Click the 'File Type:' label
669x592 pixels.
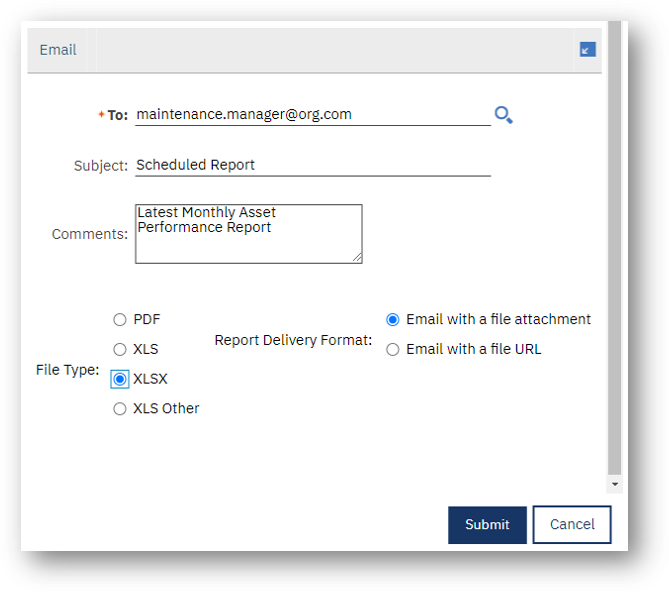pos(67,370)
